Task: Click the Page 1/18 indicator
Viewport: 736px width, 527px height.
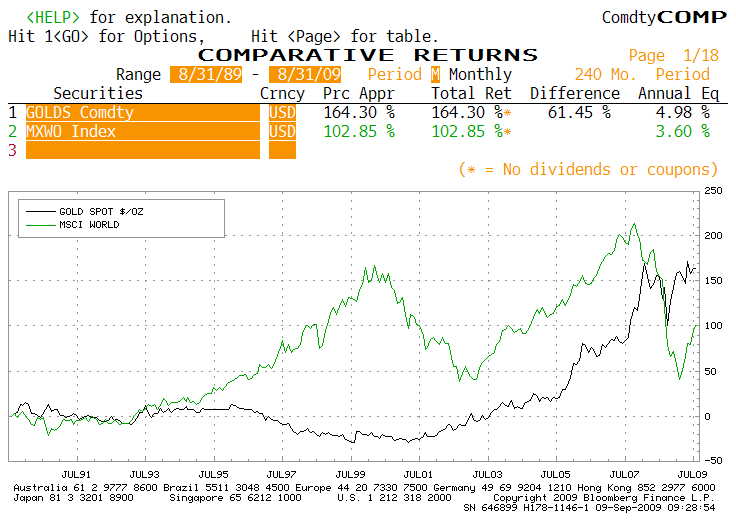Action: (x=674, y=55)
